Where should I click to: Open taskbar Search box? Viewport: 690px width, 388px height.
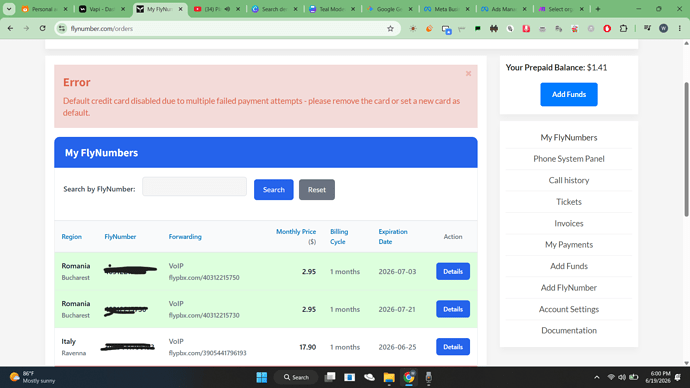point(296,377)
